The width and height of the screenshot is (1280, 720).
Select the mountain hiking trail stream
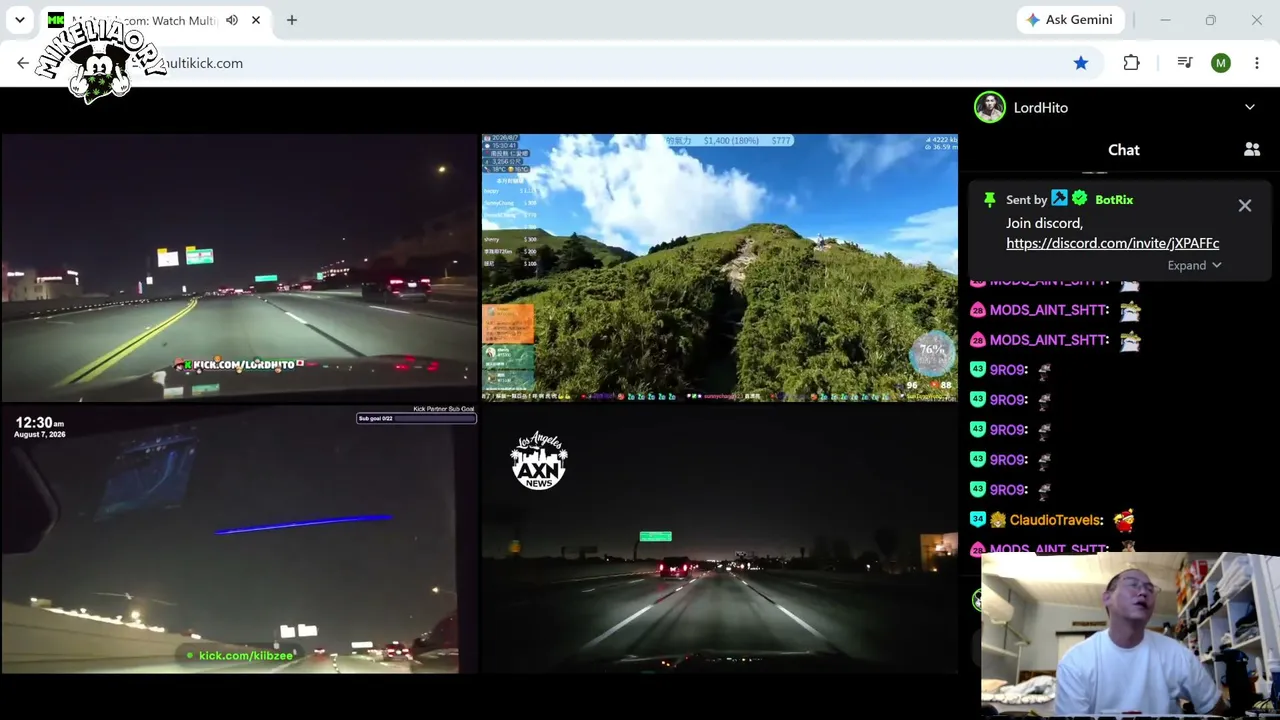720,268
